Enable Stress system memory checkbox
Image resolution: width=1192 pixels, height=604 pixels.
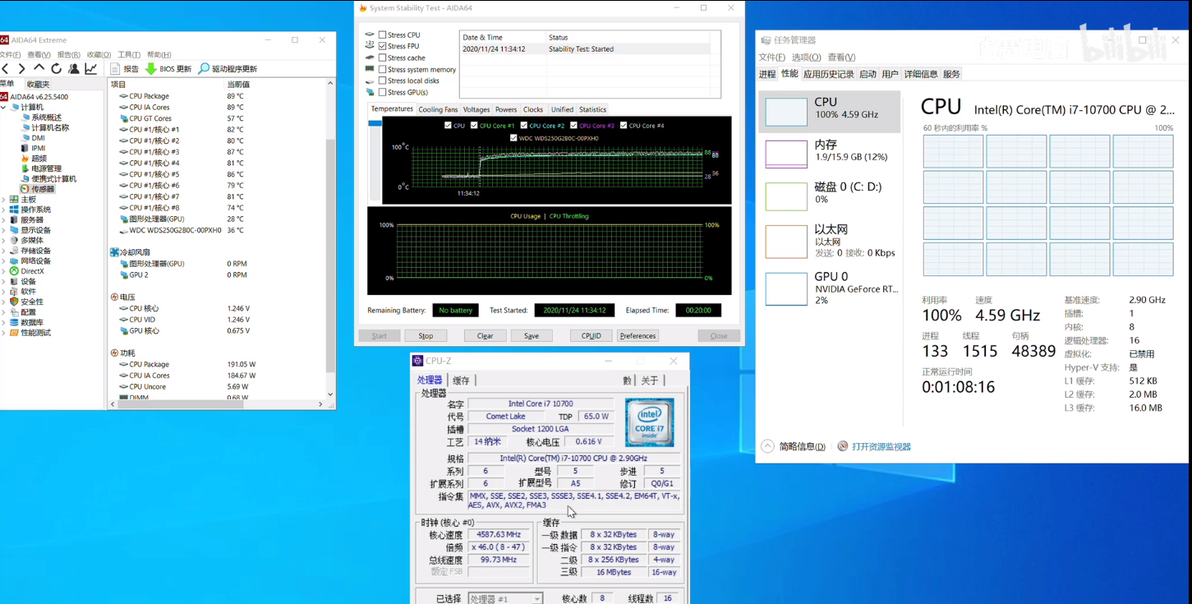[382, 69]
